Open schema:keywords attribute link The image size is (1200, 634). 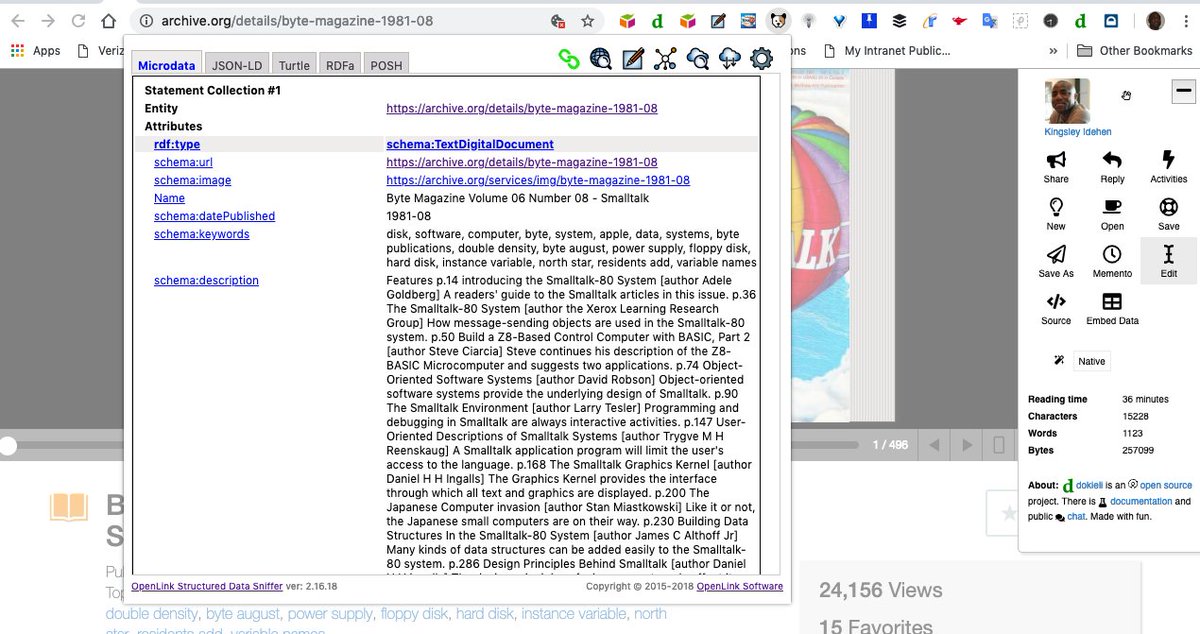pyautogui.click(x=201, y=234)
